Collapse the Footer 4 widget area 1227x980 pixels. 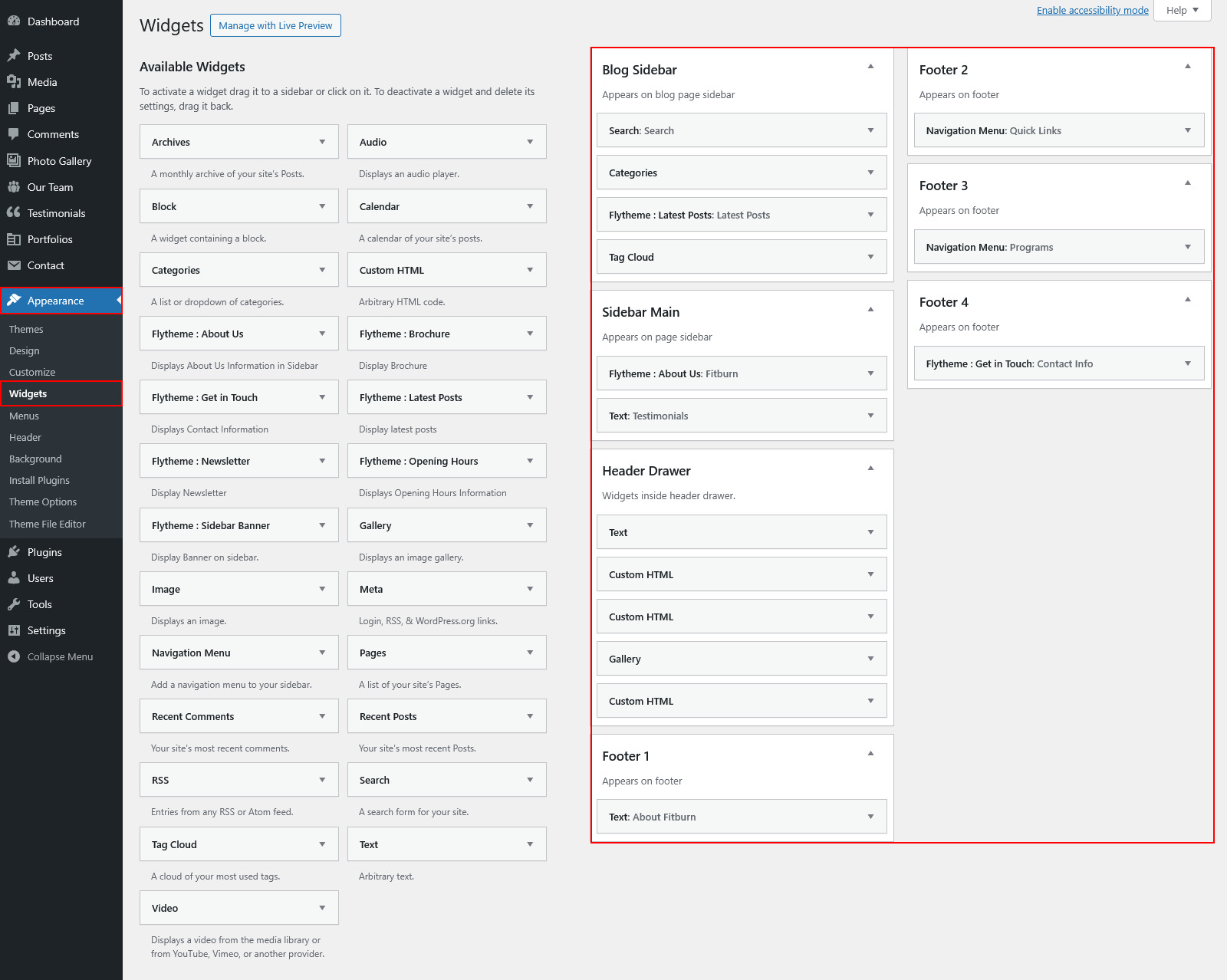pyautogui.click(x=1187, y=300)
